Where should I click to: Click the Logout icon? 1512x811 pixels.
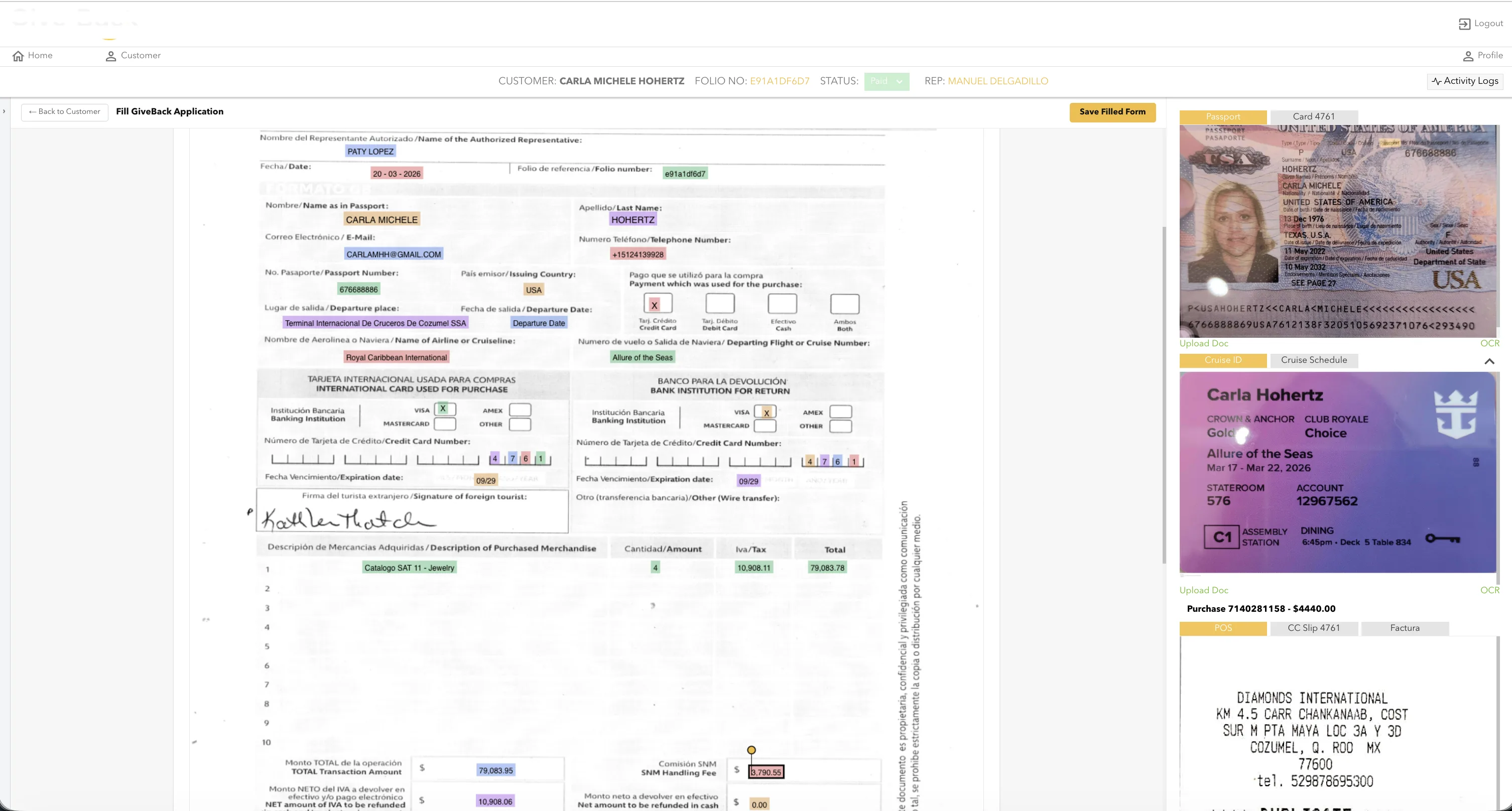1464,24
